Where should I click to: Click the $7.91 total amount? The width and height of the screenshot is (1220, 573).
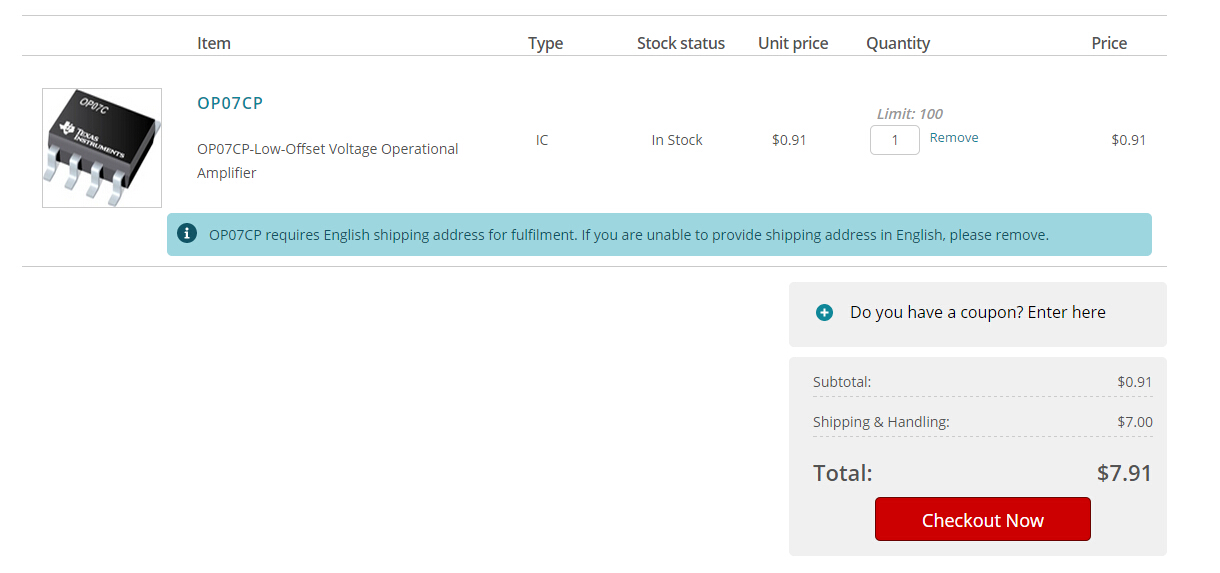tap(1124, 473)
